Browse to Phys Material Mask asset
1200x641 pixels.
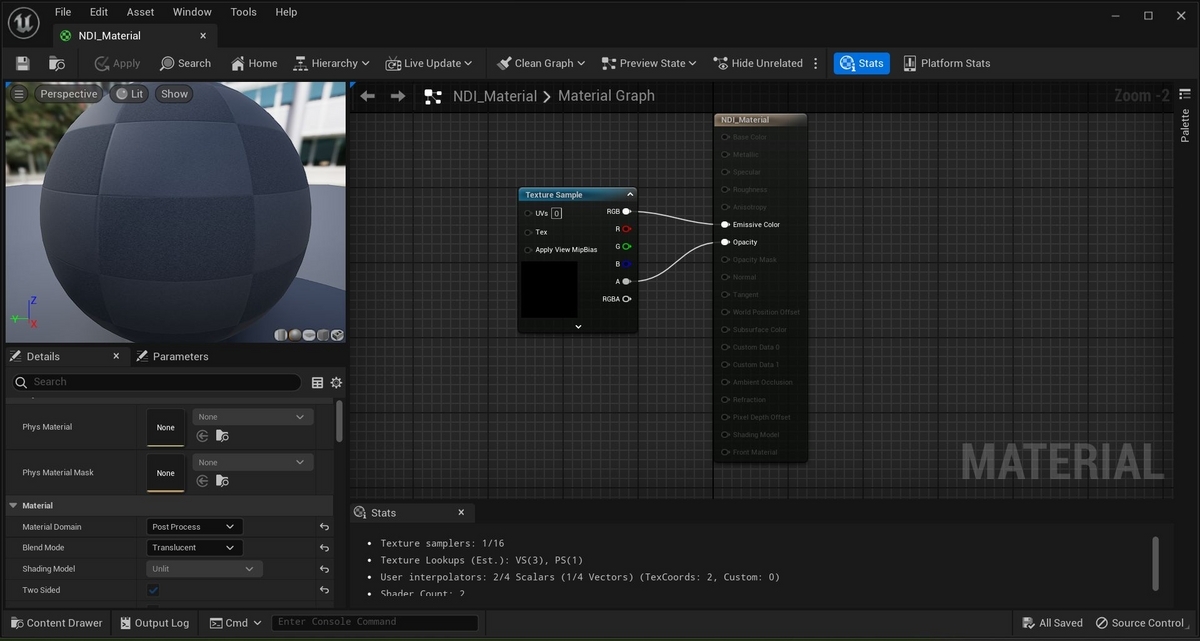point(222,481)
